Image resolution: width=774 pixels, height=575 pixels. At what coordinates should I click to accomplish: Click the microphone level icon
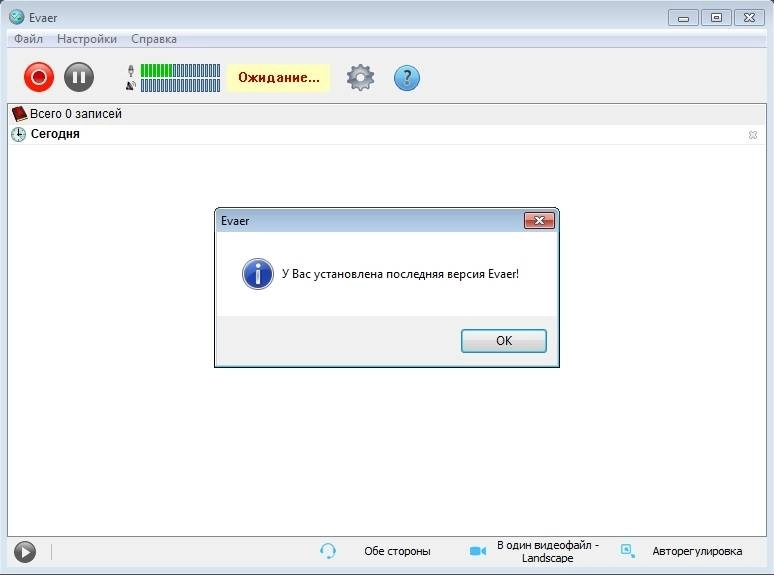pyautogui.click(x=131, y=71)
